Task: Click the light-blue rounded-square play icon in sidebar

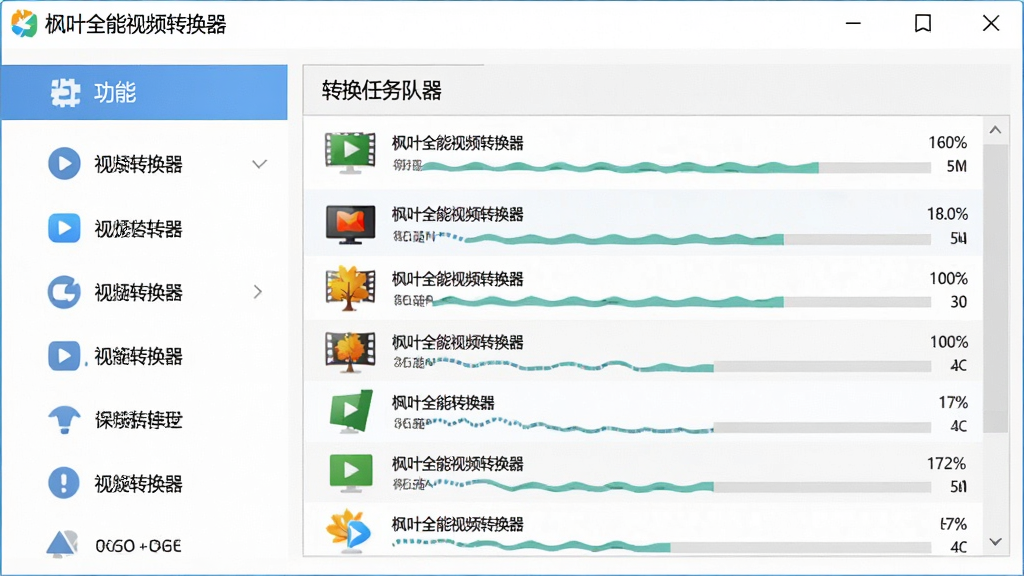Action: click(64, 228)
